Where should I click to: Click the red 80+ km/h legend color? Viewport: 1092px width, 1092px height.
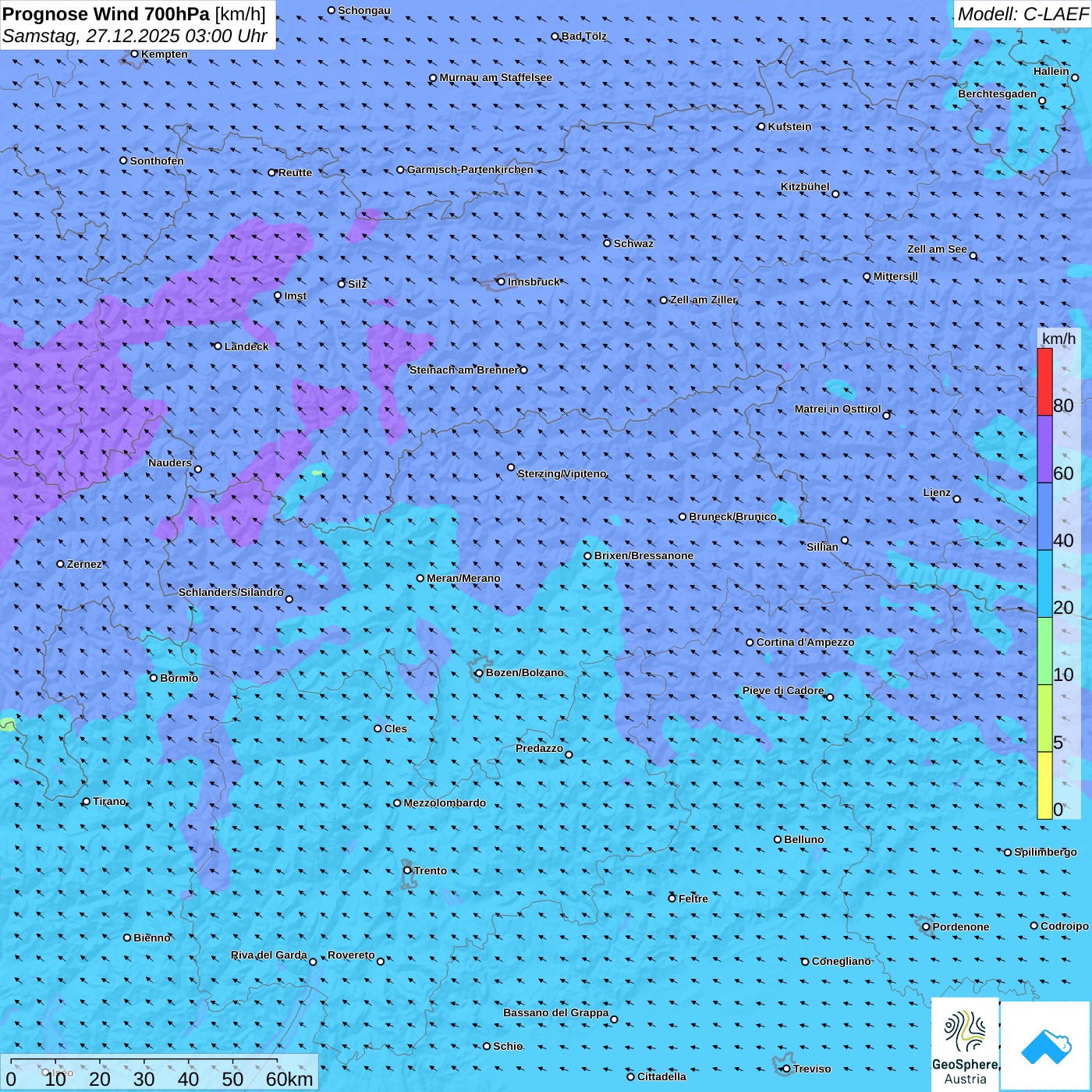1044,381
